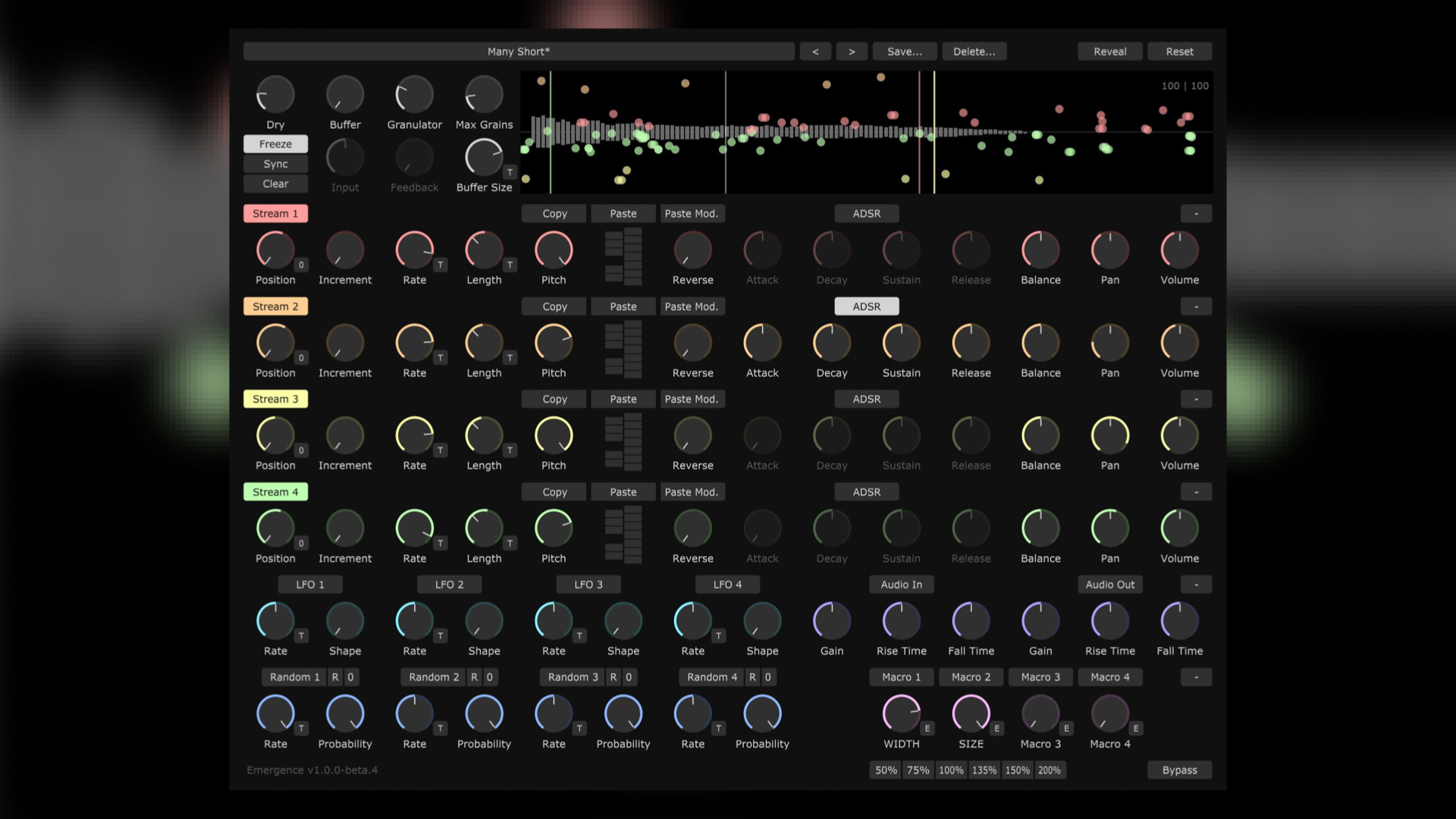Image resolution: width=1456 pixels, height=819 pixels.
Task: Collapse the LFO row with minus button
Action: [x=1196, y=585]
